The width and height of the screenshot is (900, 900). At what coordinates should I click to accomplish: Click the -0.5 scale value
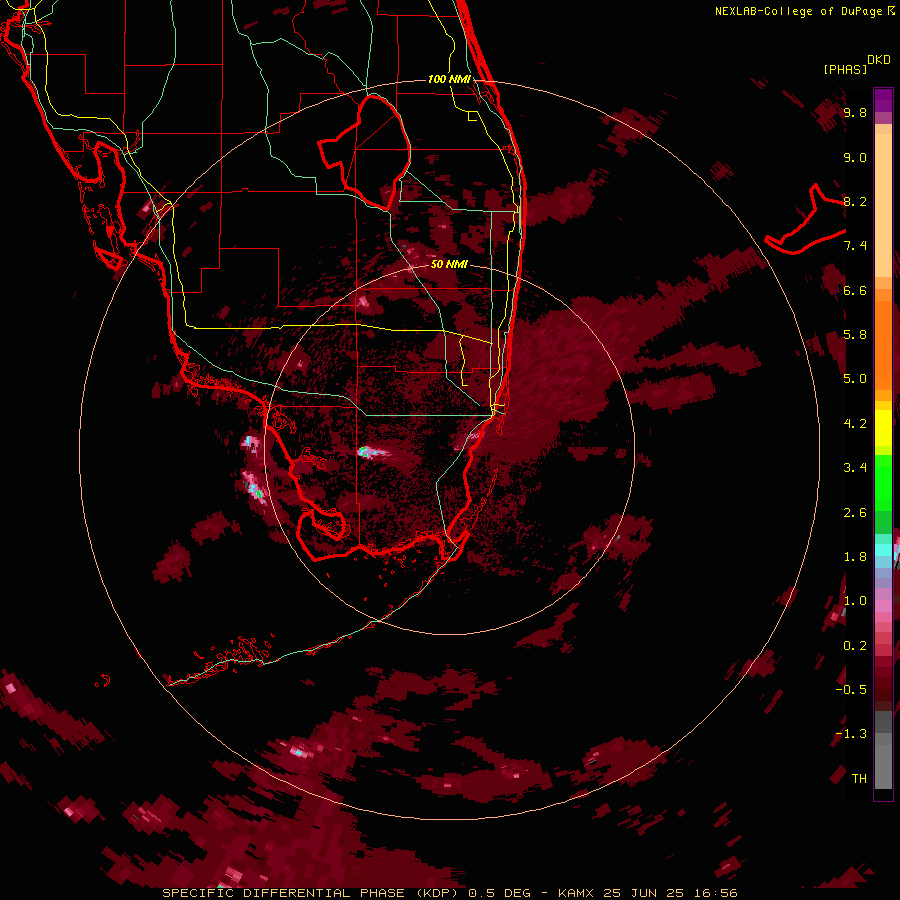[851, 690]
